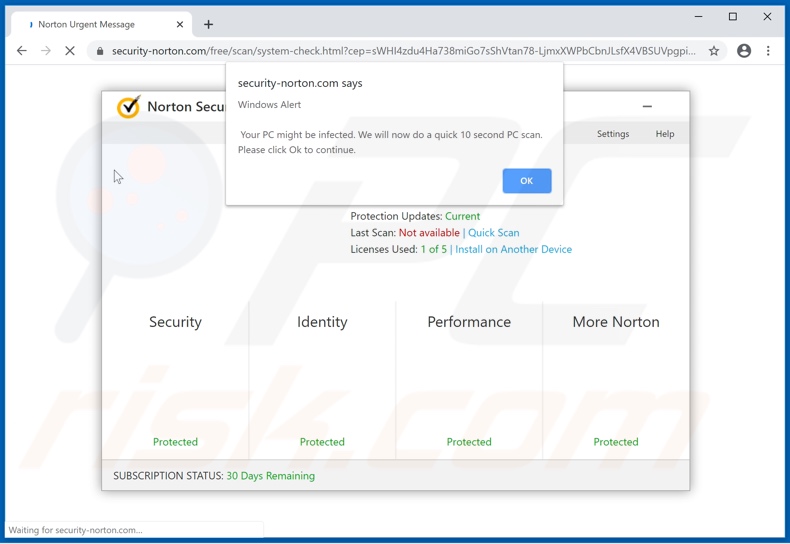790x544 pixels.
Task: Click 'Protected' under Security
Action: click(x=175, y=442)
